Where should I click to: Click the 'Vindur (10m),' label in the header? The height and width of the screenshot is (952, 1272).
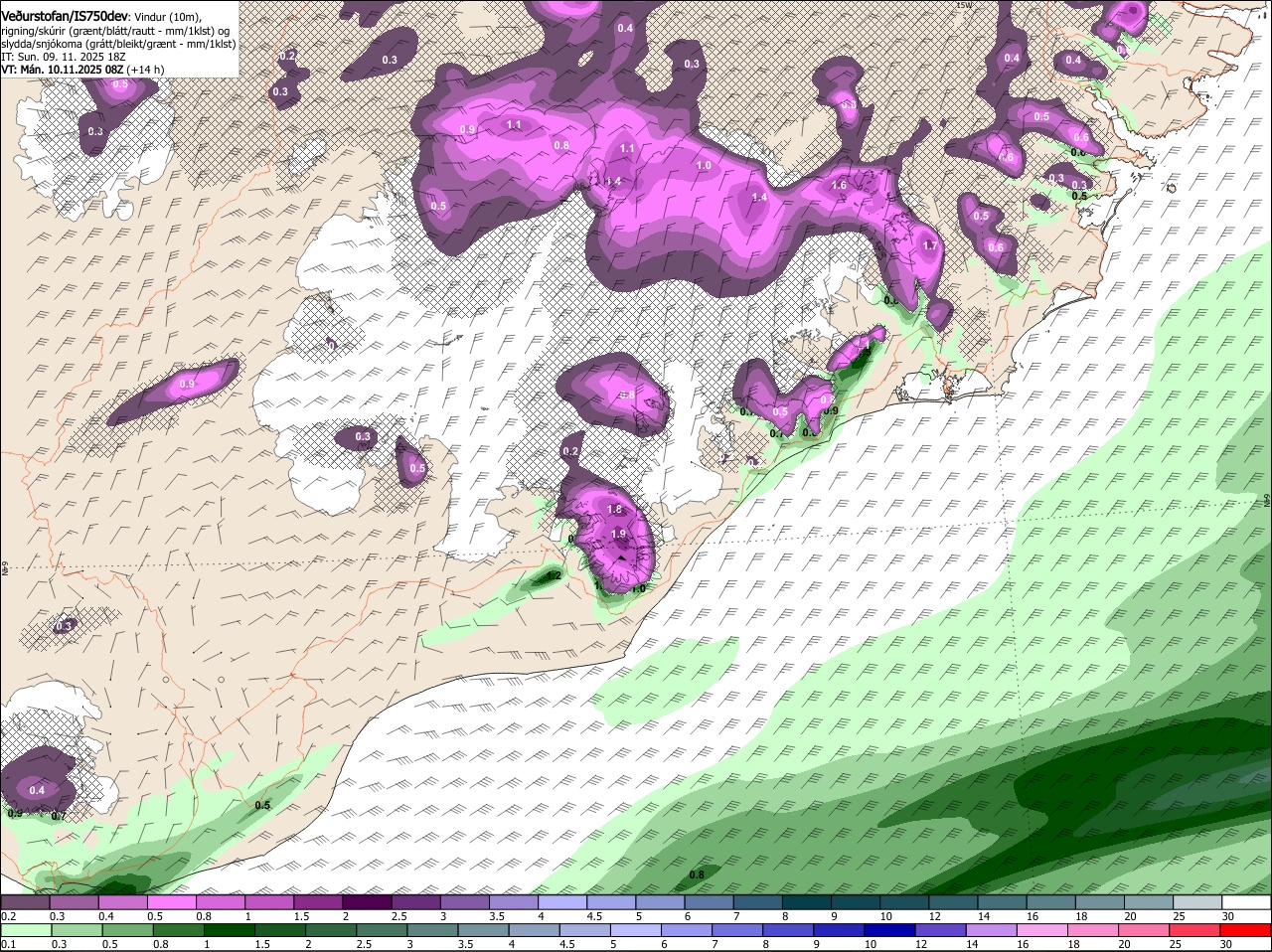point(168,17)
